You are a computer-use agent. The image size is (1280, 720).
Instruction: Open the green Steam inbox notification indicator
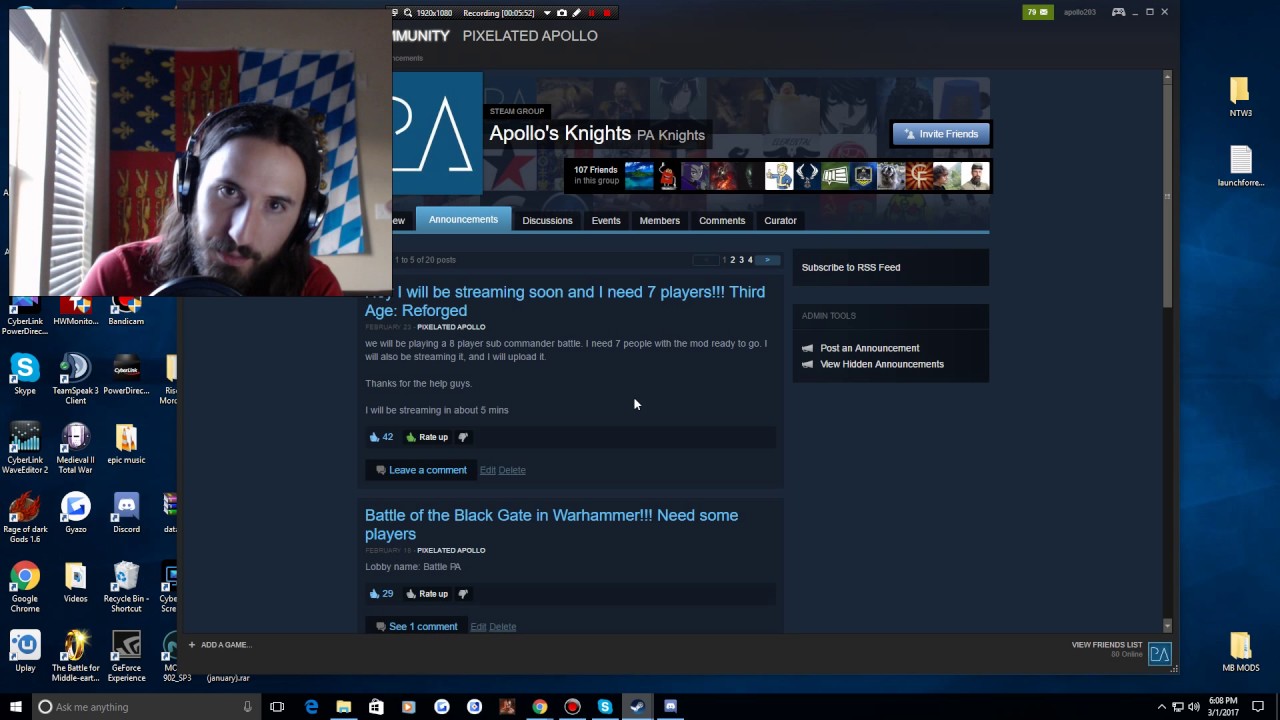pos(1037,12)
